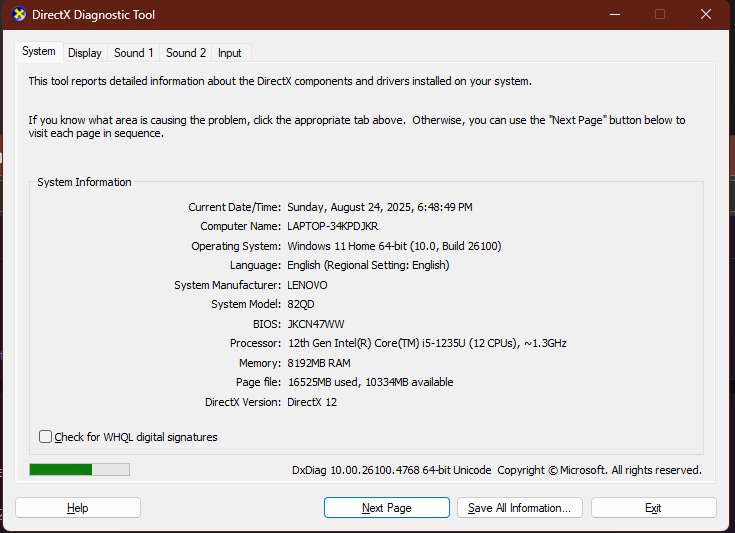Viewport: 735px width, 533px height.
Task: Click page file value 16525MB used
Action: (370, 382)
